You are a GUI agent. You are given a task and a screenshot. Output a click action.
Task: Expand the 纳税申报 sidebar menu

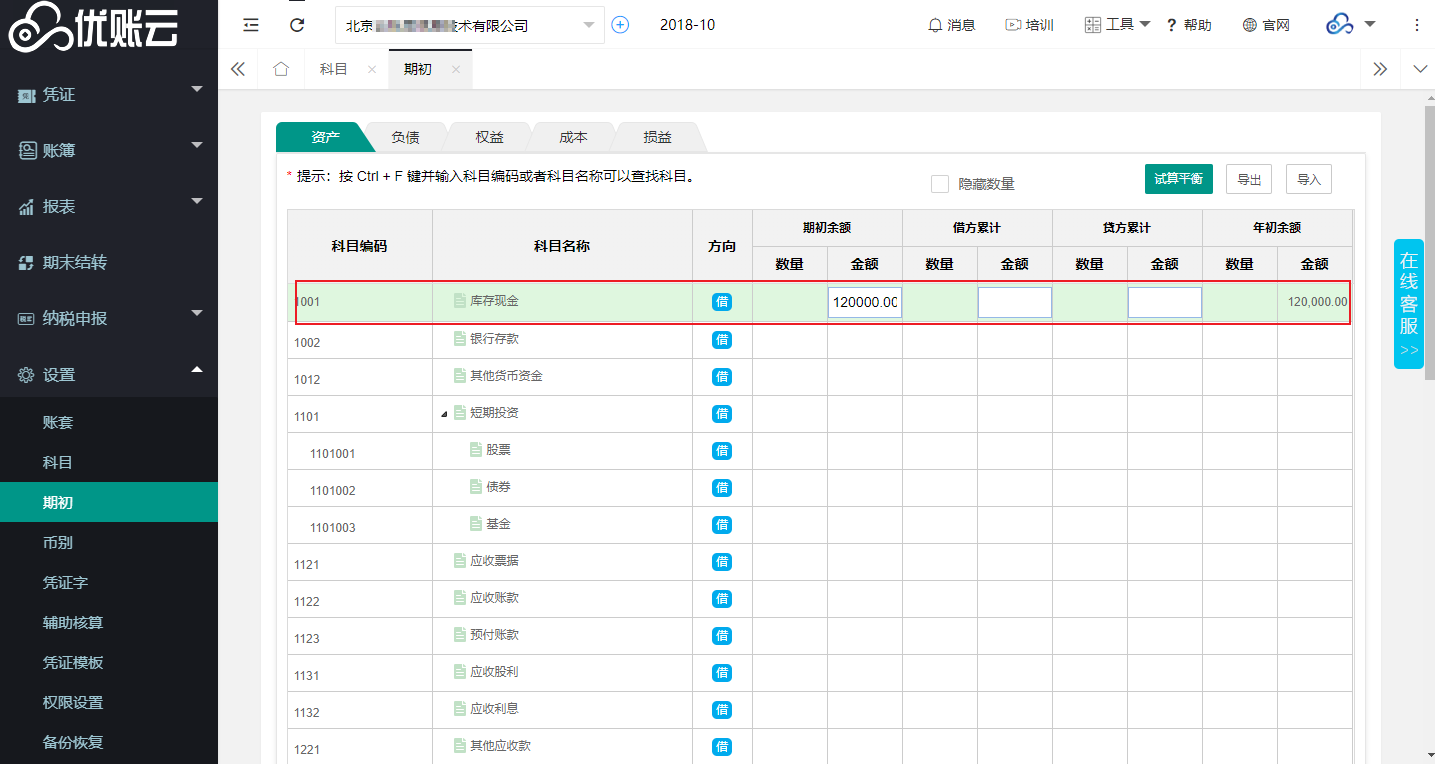pyautogui.click(x=109, y=318)
